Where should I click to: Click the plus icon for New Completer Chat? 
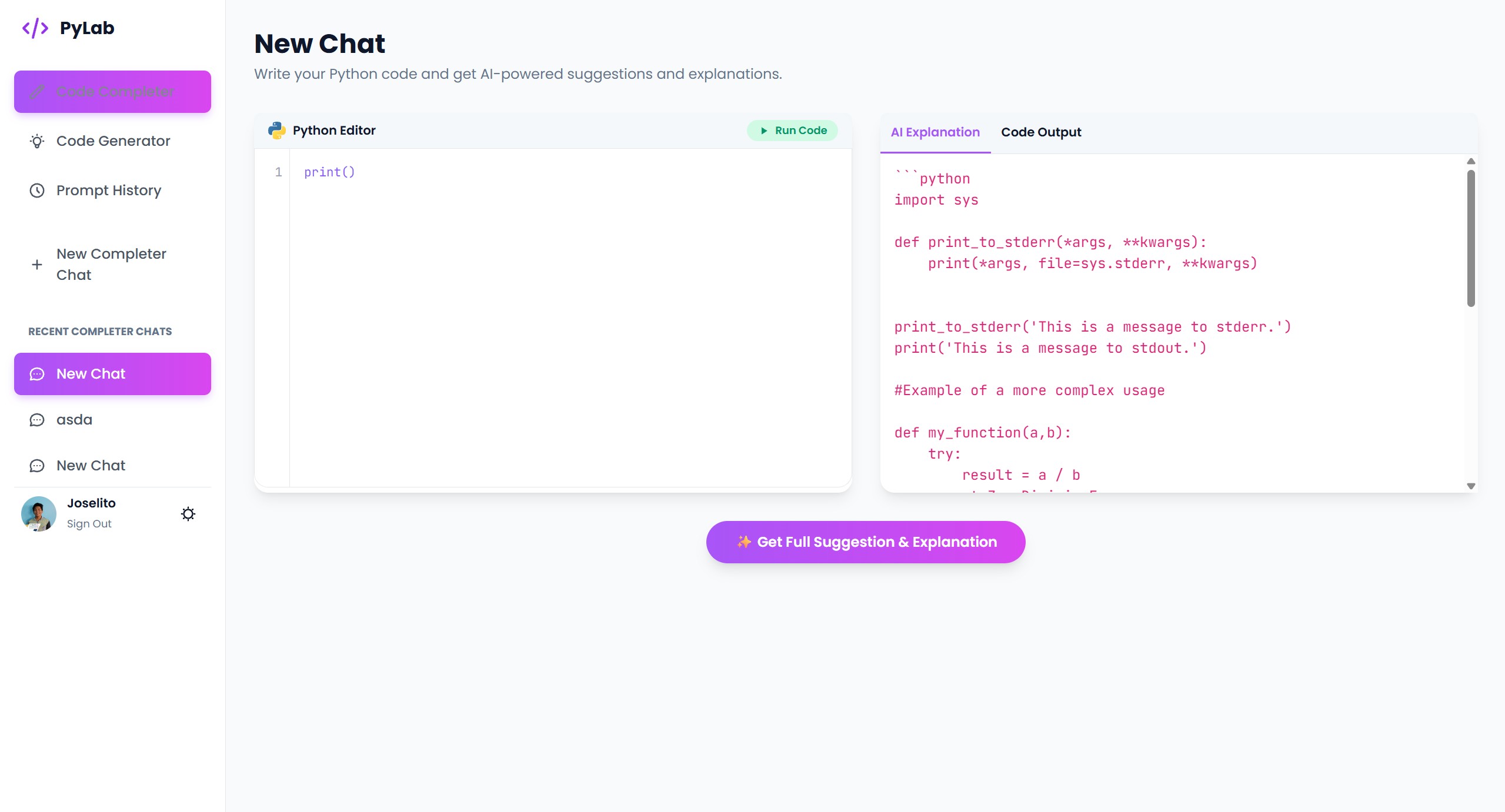tap(37, 265)
